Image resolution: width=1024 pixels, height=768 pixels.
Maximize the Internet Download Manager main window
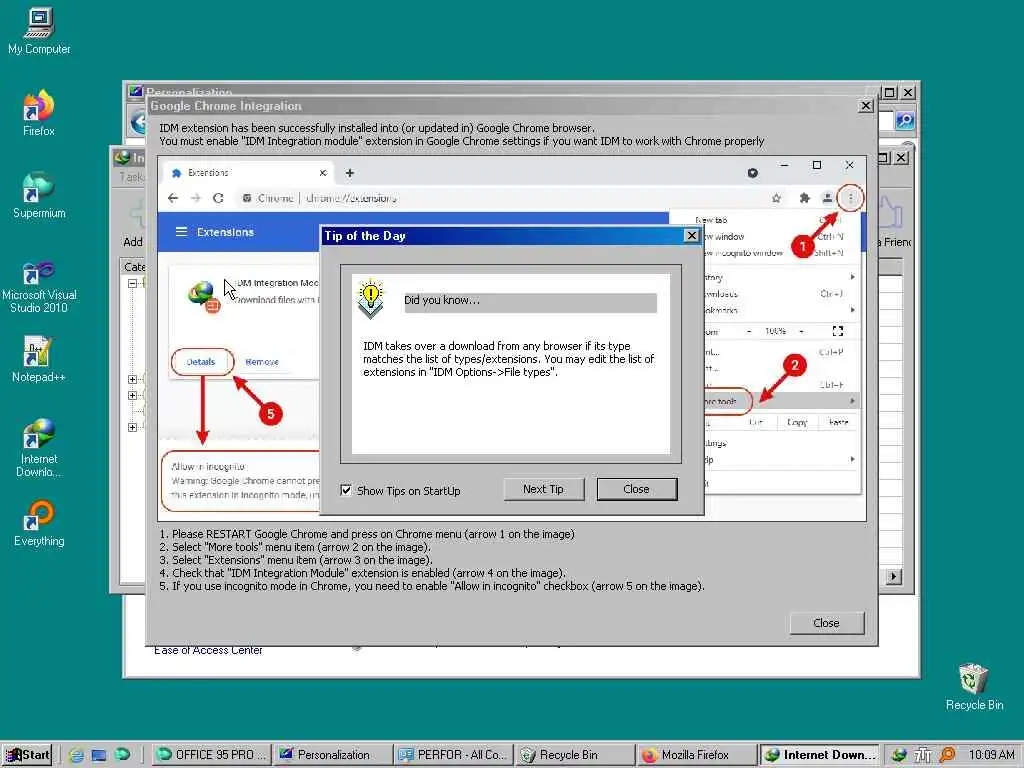click(x=884, y=157)
